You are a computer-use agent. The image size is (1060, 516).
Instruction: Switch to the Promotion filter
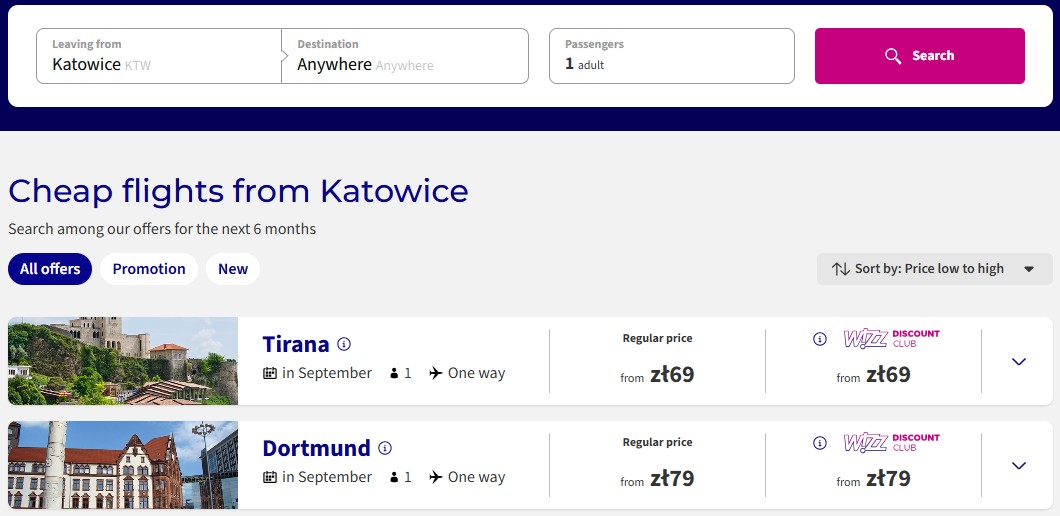pyautogui.click(x=149, y=269)
